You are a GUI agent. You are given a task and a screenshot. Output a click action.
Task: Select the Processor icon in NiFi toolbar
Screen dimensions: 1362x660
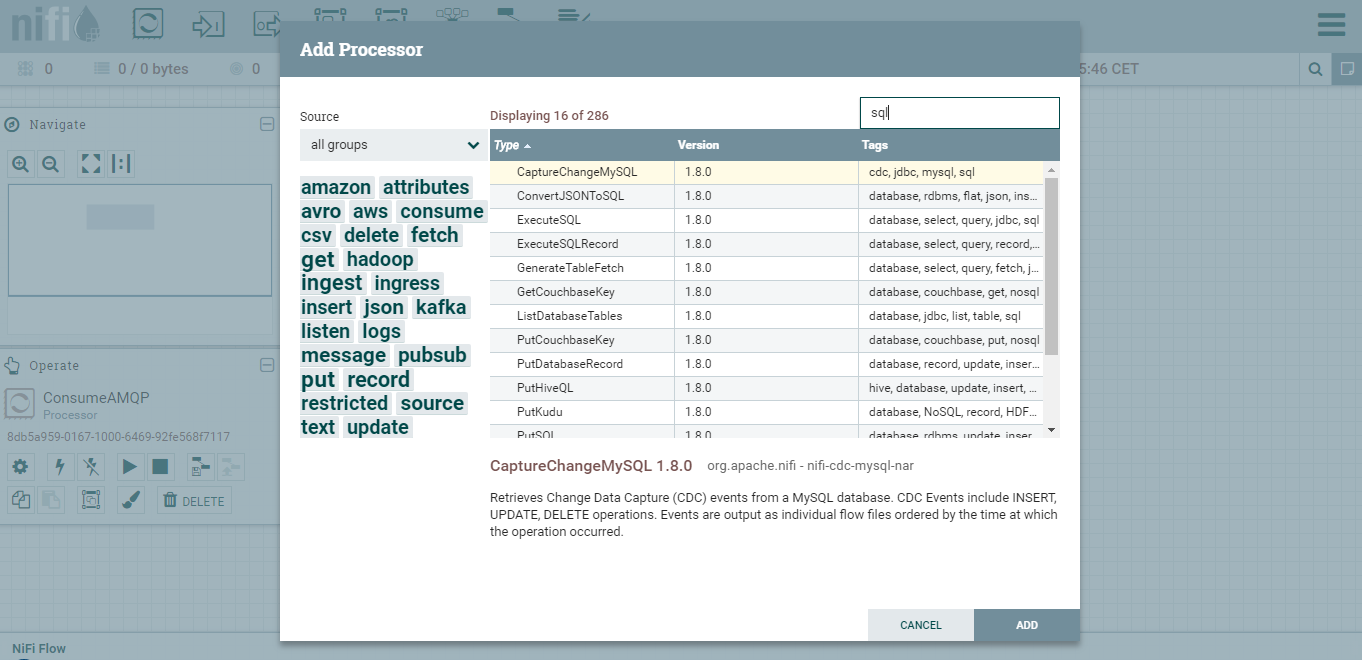tap(148, 24)
